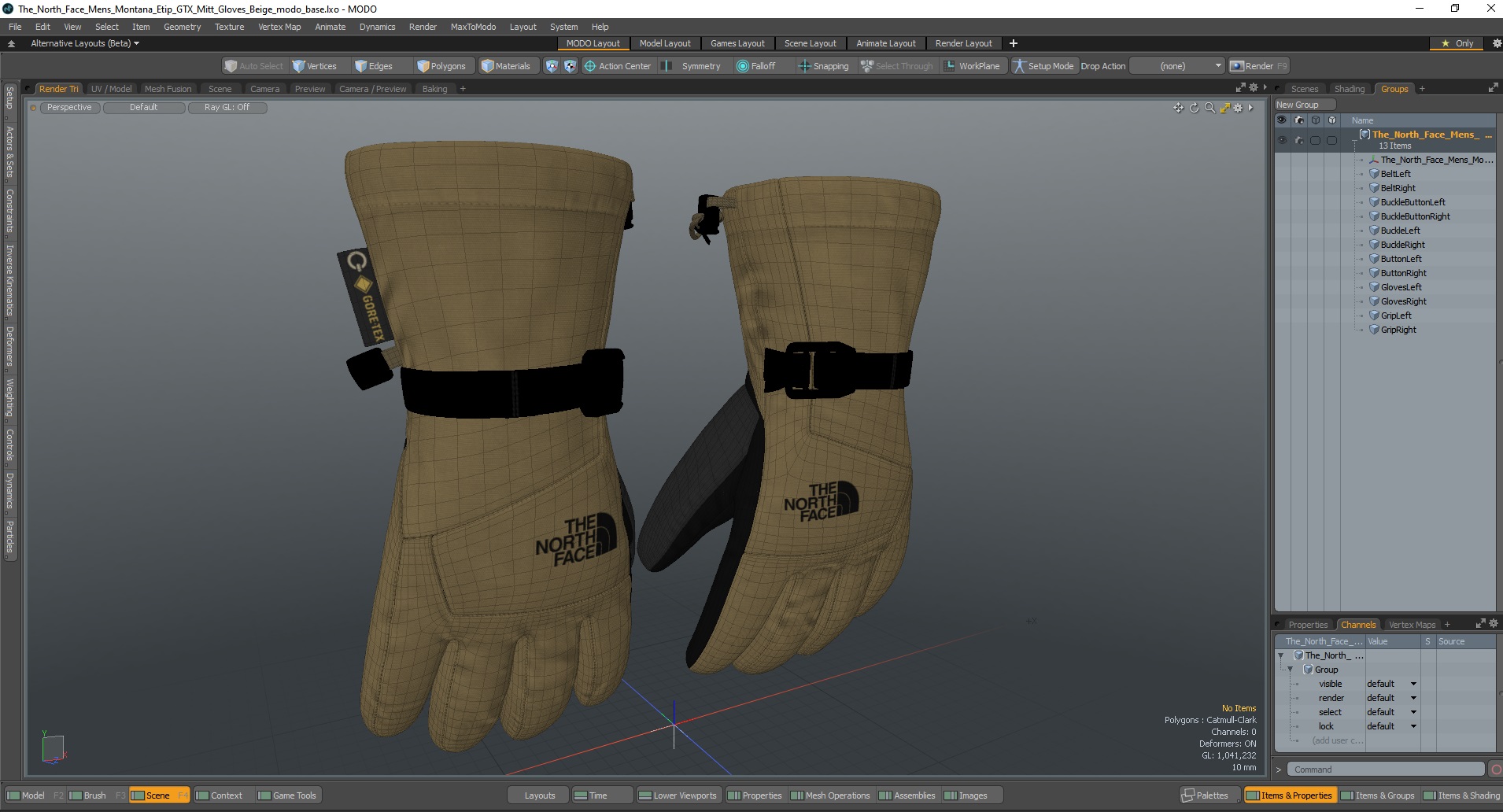This screenshot has width=1503, height=812.
Task: Open Action Center options
Action: pyautogui.click(x=618, y=66)
